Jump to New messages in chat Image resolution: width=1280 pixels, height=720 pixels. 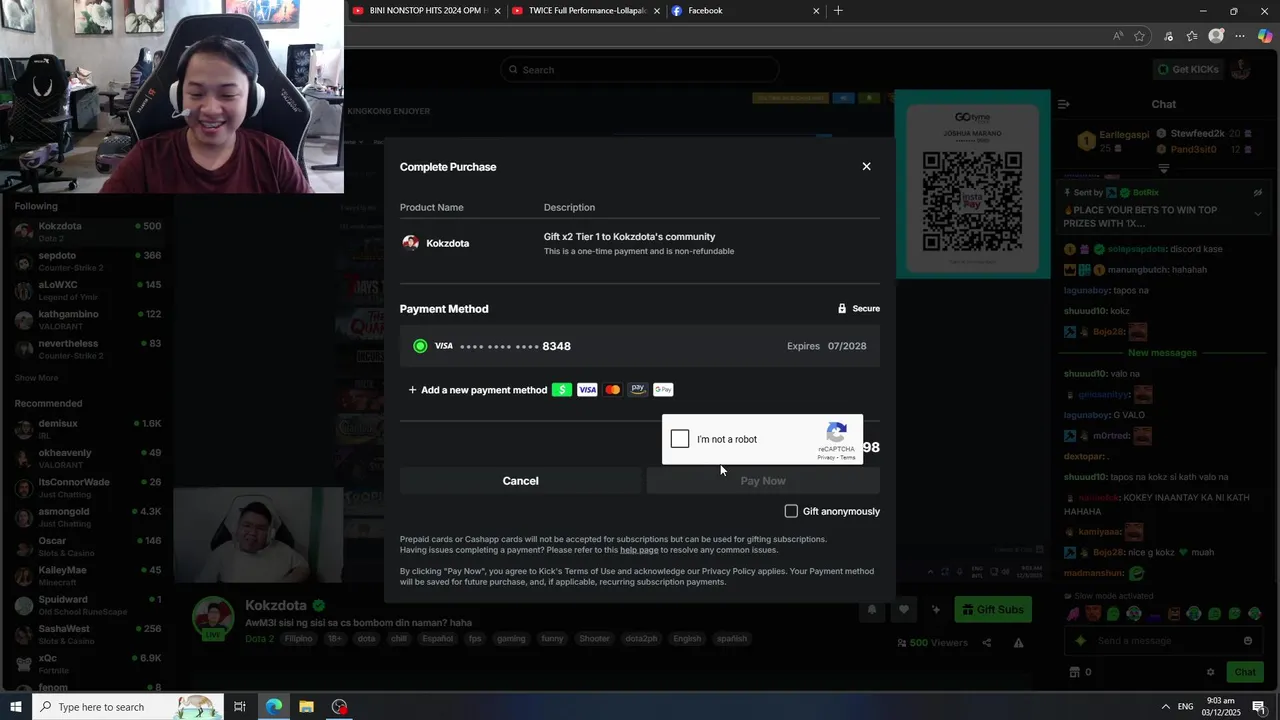point(1162,353)
